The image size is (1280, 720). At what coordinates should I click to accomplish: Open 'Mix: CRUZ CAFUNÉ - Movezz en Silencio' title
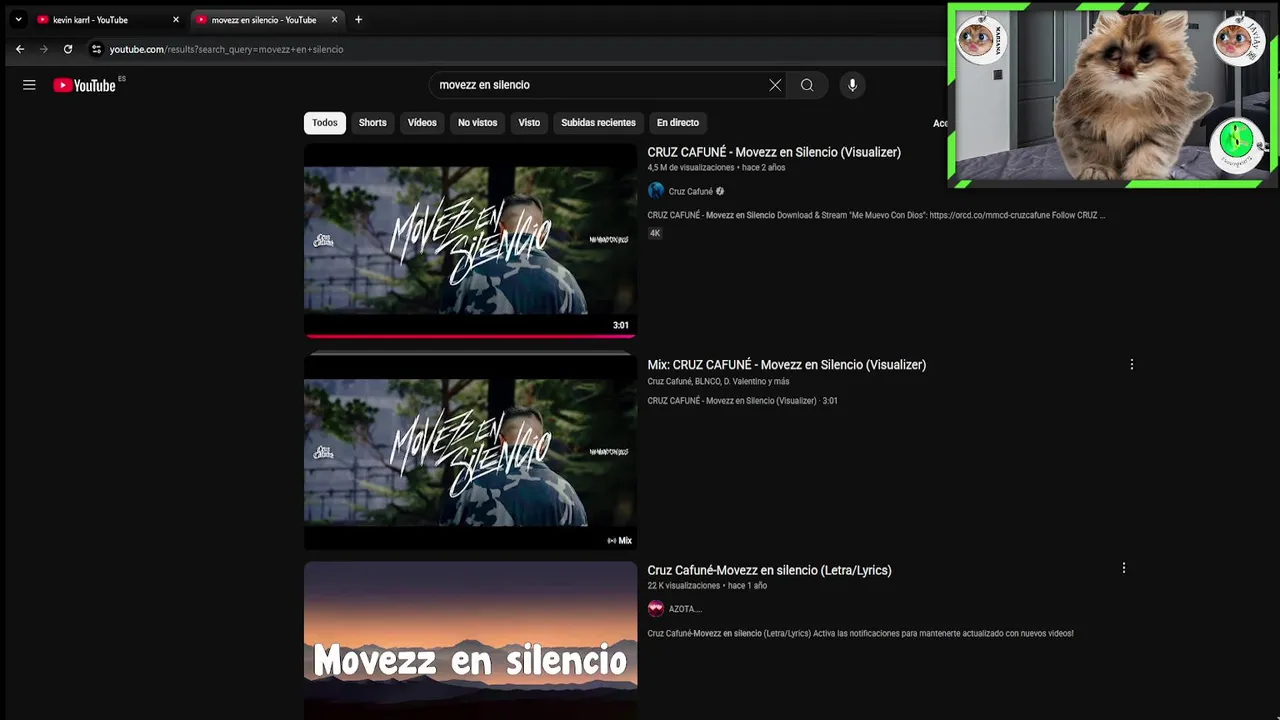pos(786,365)
